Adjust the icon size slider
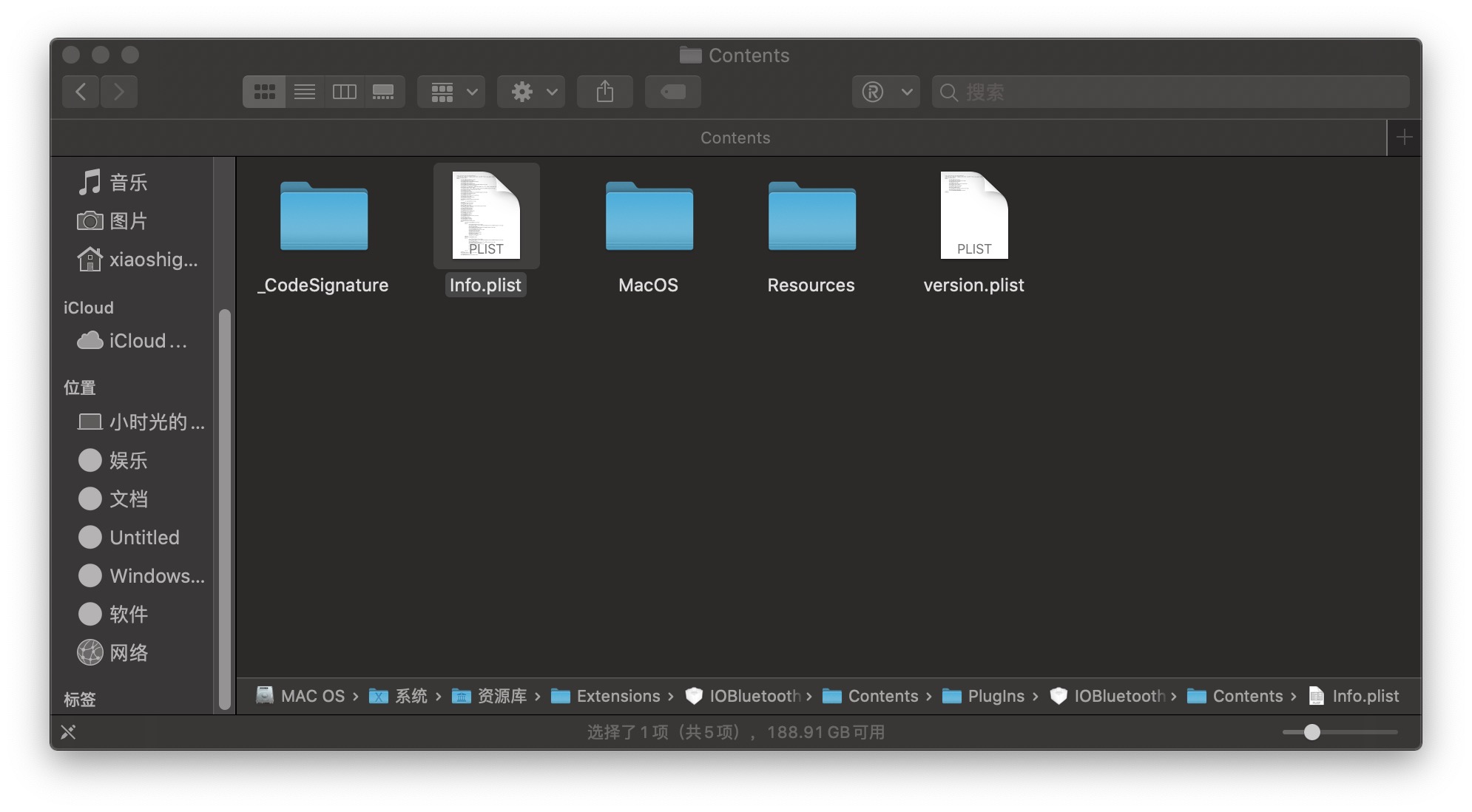The height and width of the screenshot is (812, 1472). pos(1311,732)
